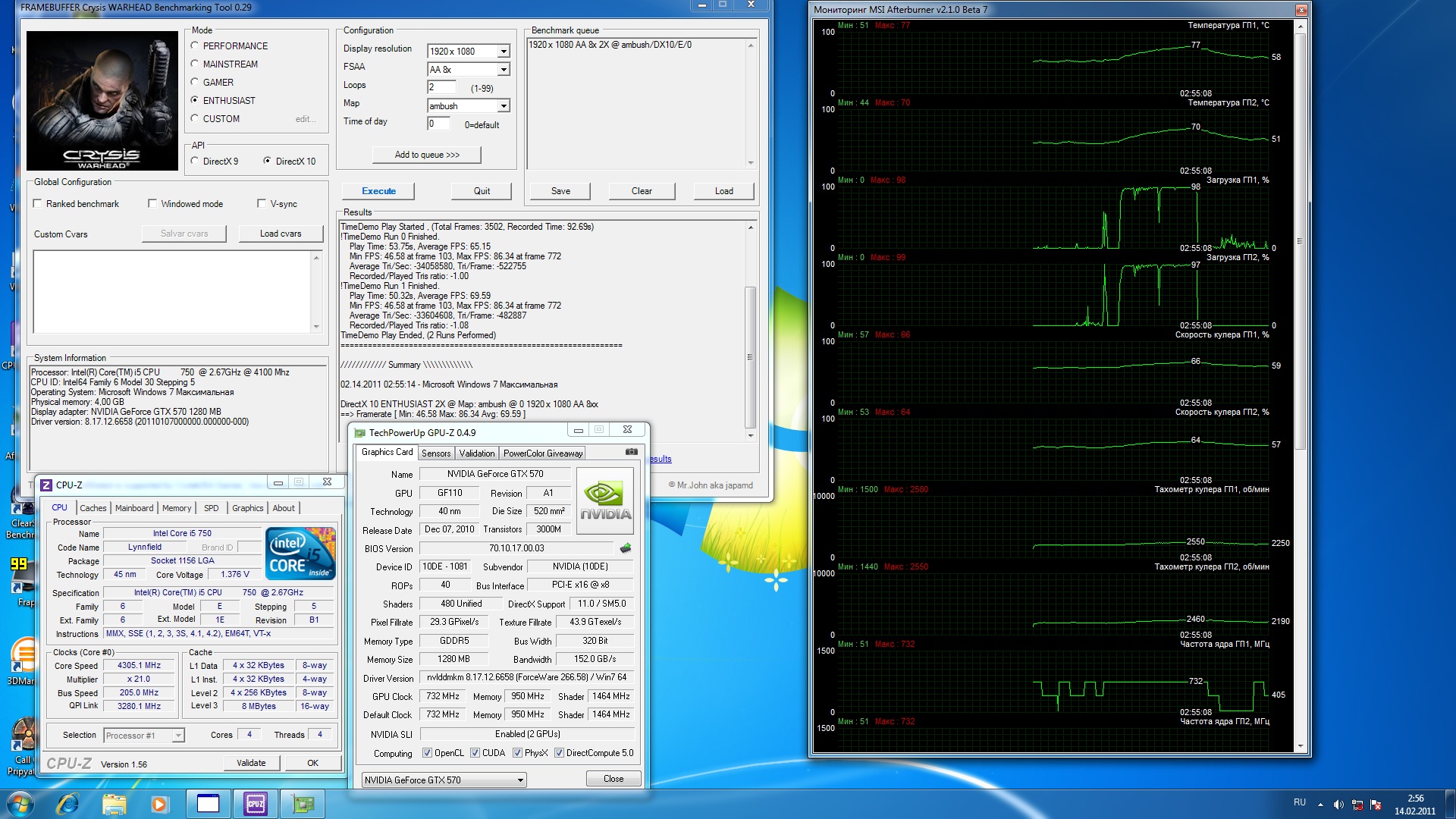Click the Loops input field

tap(442, 87)
